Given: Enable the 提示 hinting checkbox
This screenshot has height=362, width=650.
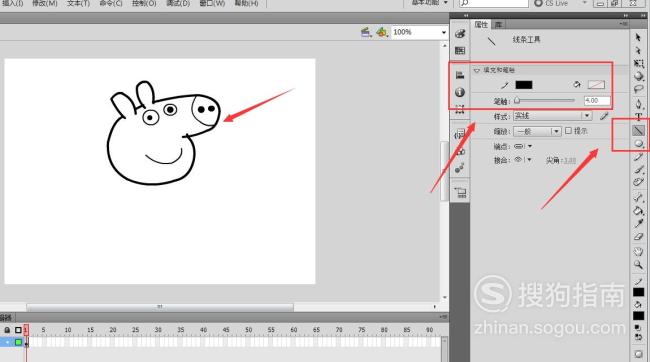Looking at the screenshot, I should tap(568, 131).
